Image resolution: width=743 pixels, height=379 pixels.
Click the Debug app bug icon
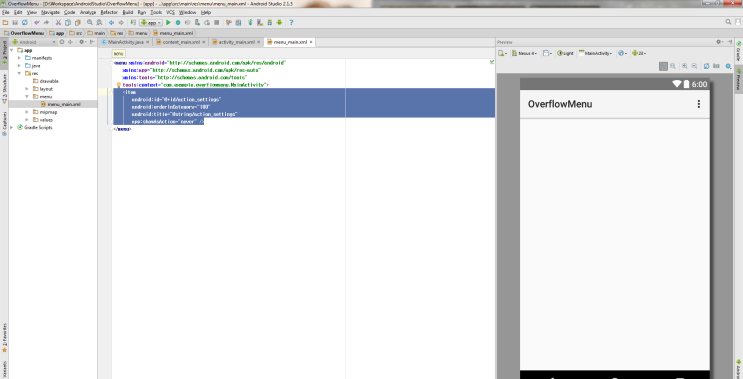click(178, 22)
